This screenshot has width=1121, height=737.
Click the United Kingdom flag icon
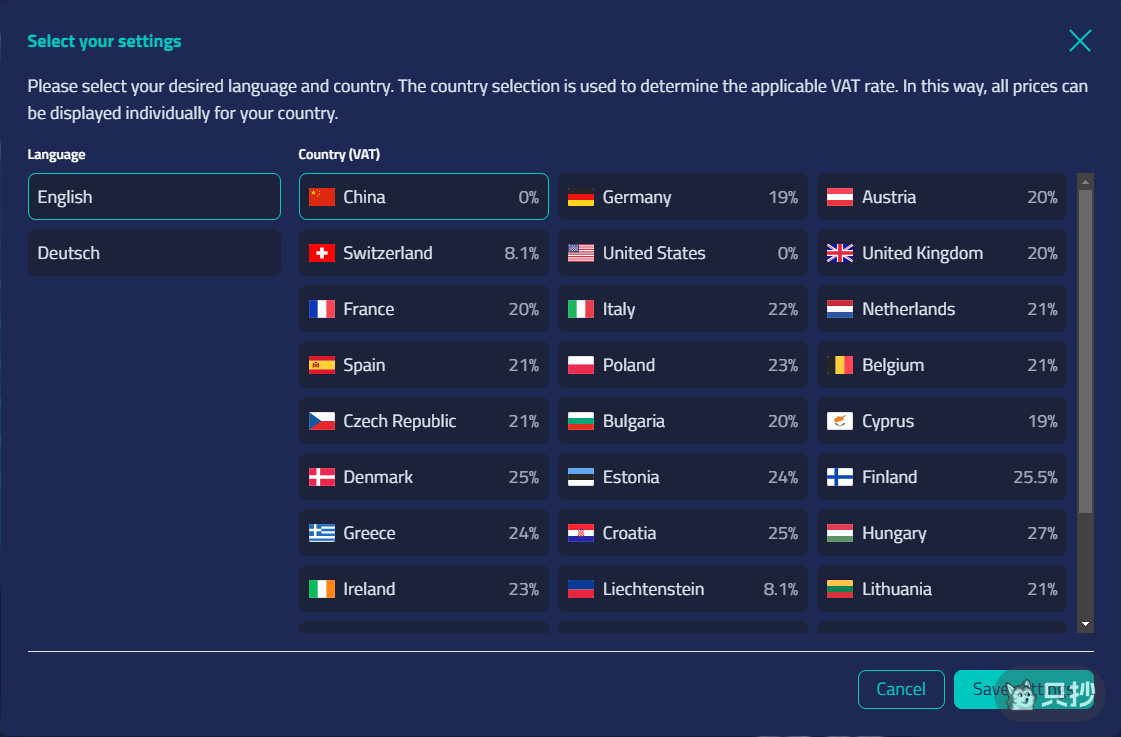coord(840,253)
